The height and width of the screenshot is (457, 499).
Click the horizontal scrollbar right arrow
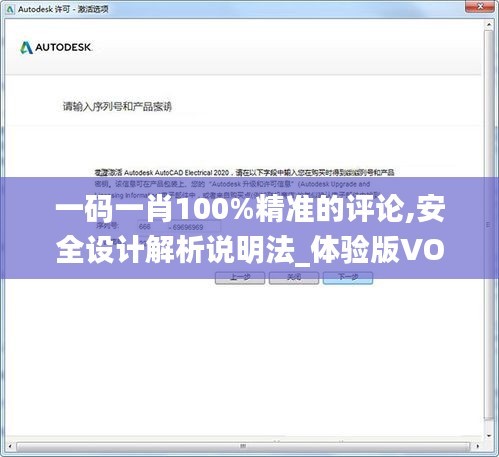(x=478, y=446)
